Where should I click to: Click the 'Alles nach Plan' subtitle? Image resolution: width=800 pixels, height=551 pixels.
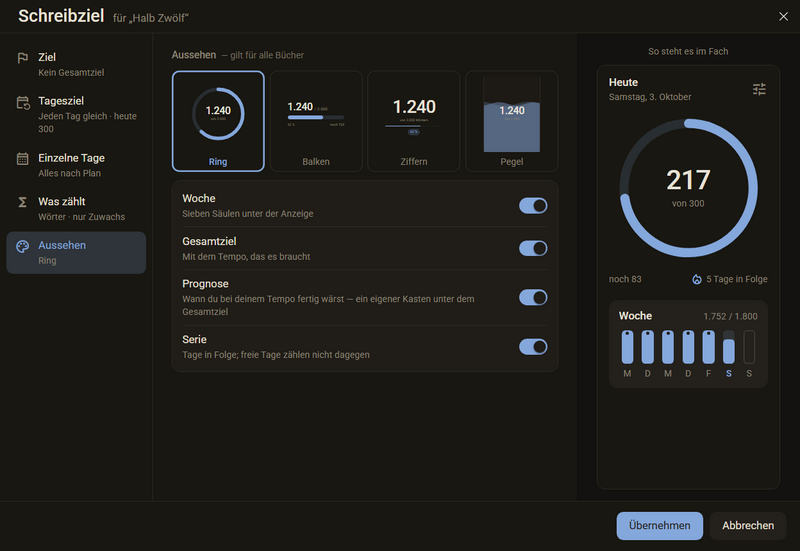pyautogui.click(x=69, y=173)
